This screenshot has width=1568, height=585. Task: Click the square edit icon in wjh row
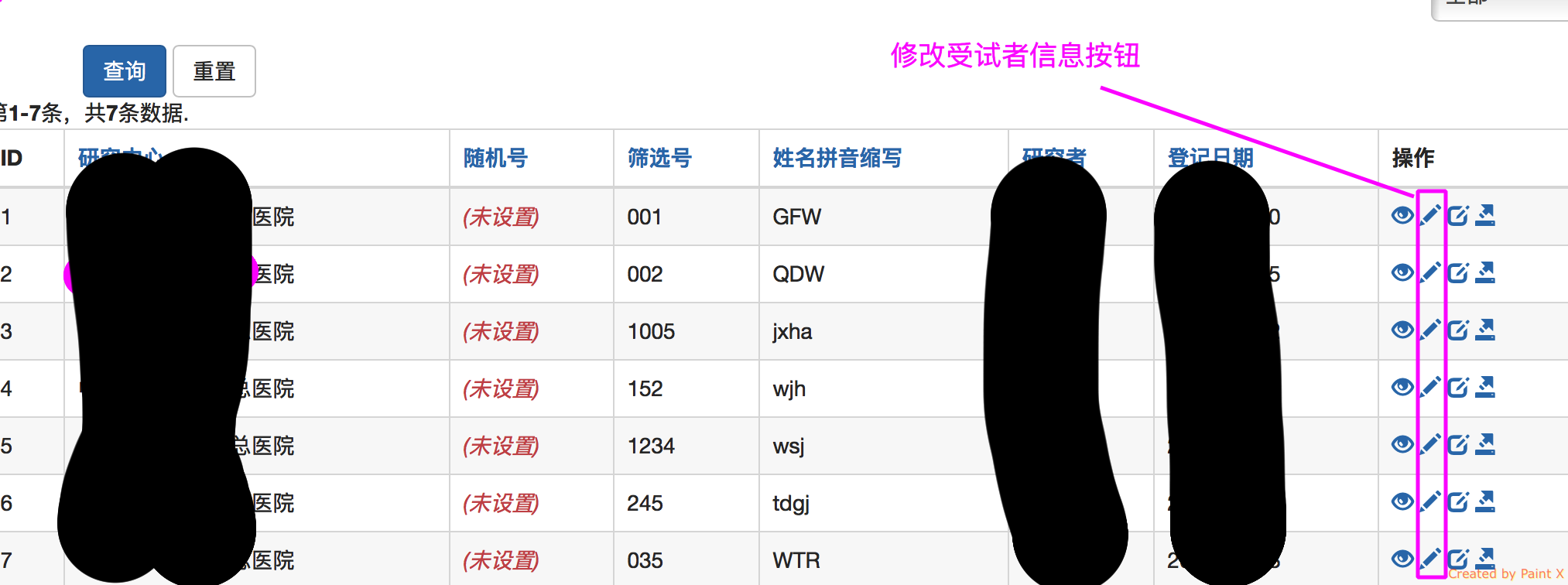[1457, 387]
